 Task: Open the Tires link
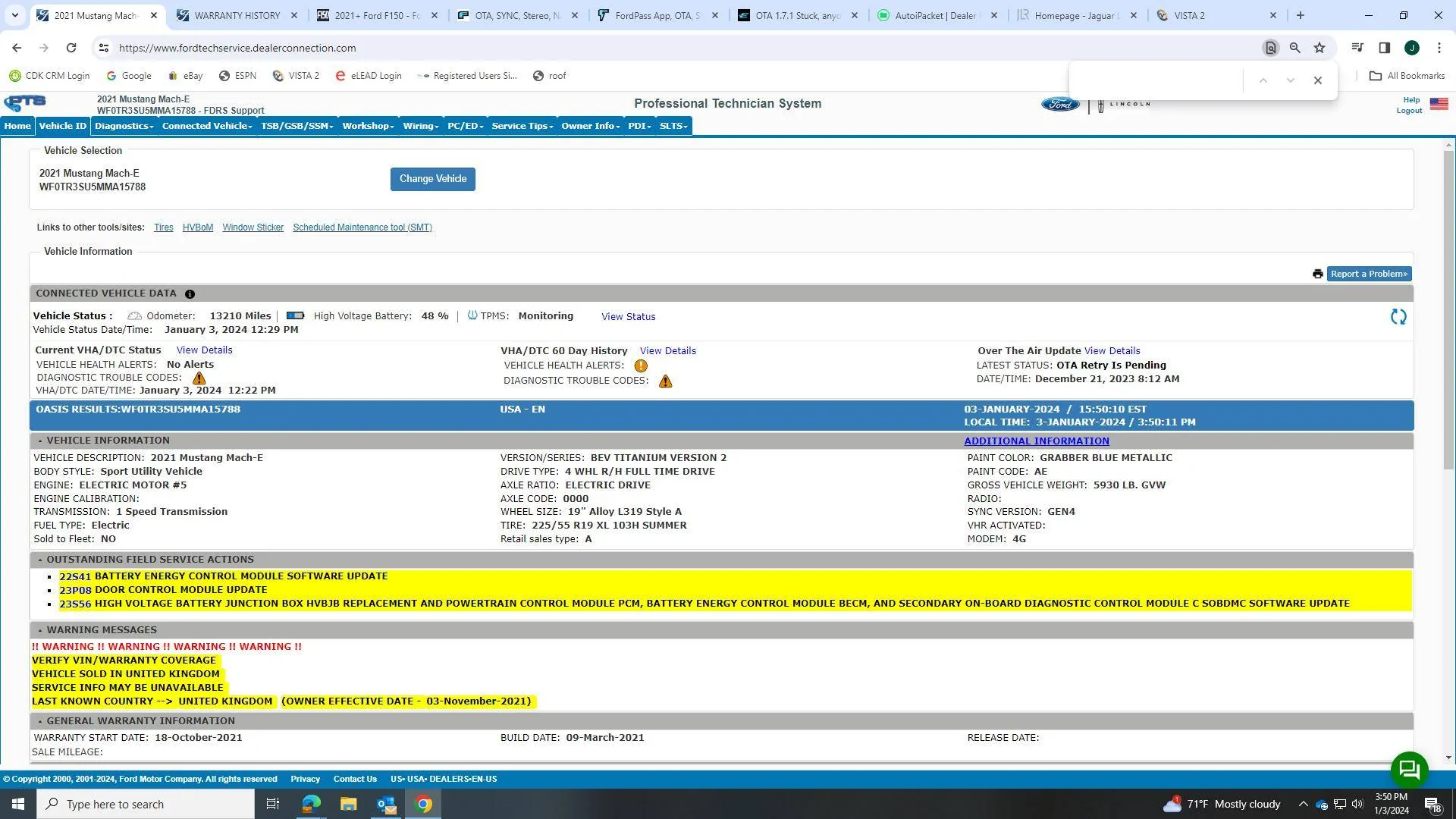click(x=163, y=227)
